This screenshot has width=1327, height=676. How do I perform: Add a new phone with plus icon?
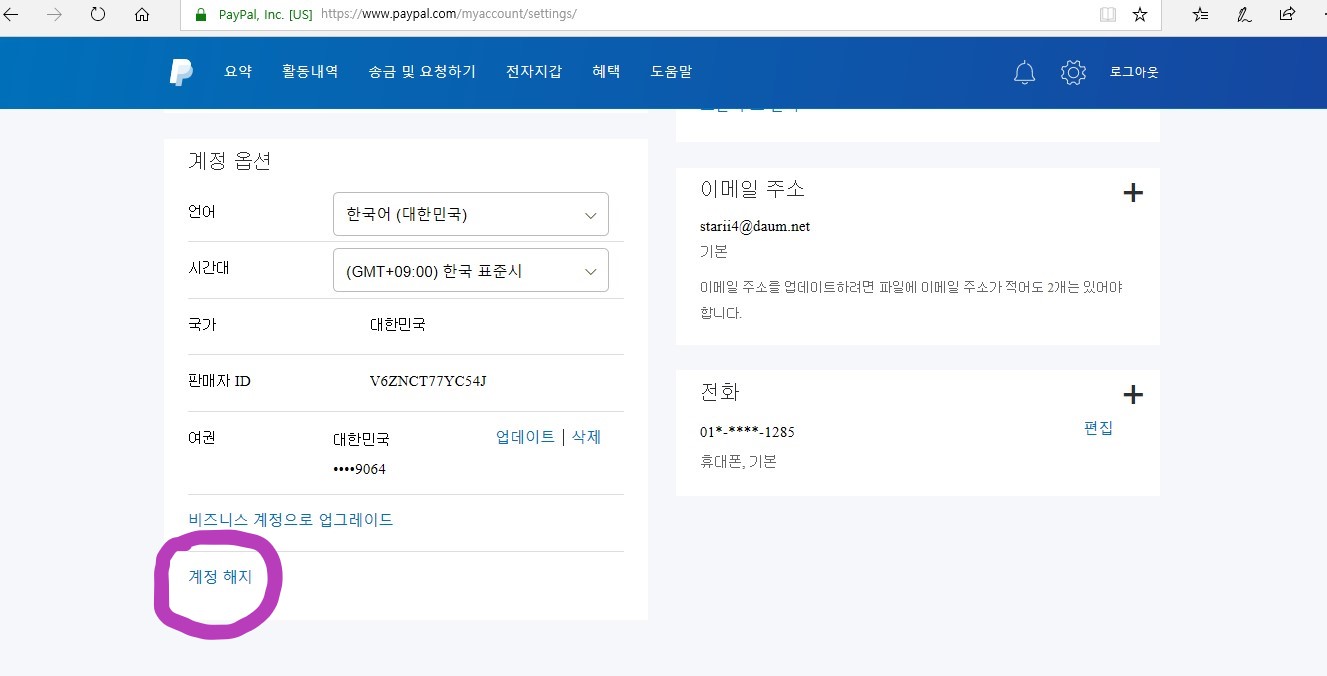coord(1133,395)
